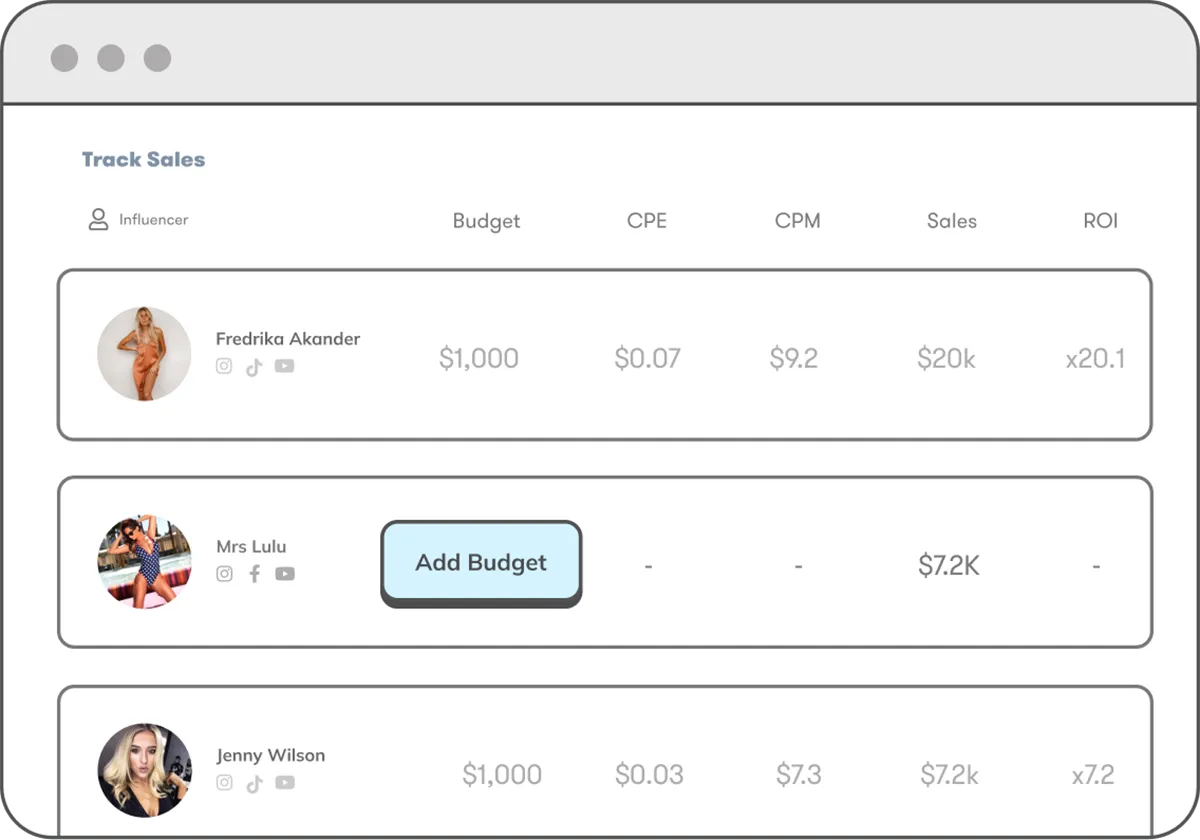Click YouTube icon under Fredrika Akander
The image size is (1200, 840).
[285, 366]
